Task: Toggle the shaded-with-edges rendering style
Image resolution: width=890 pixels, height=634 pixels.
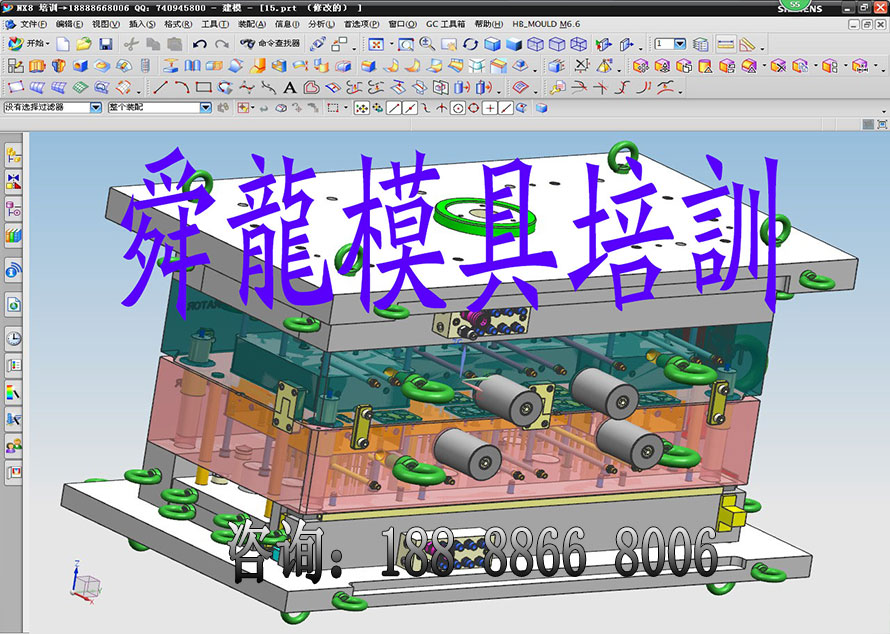Action: 493,44
